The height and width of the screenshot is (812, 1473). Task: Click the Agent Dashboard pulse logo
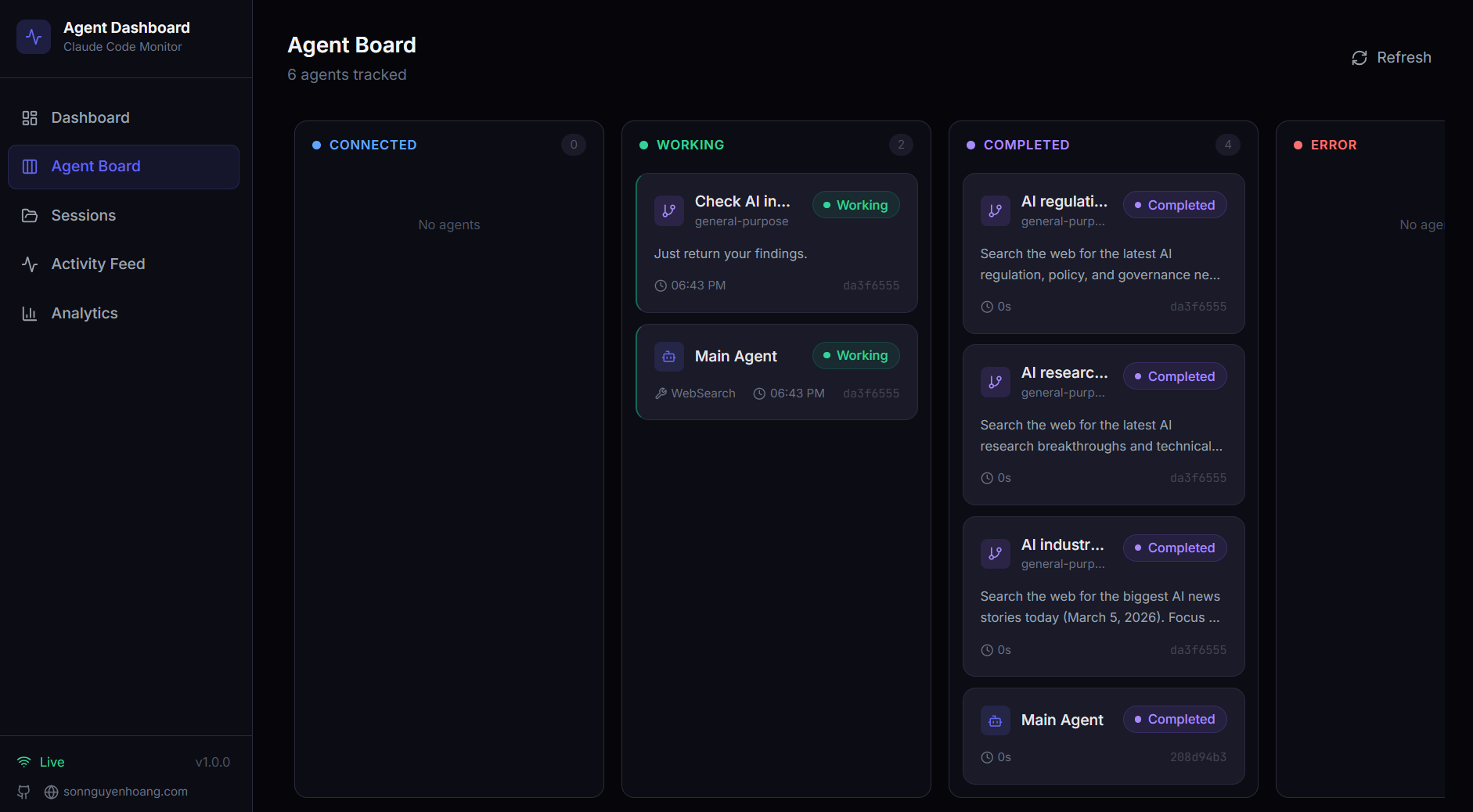coord(34,37)
